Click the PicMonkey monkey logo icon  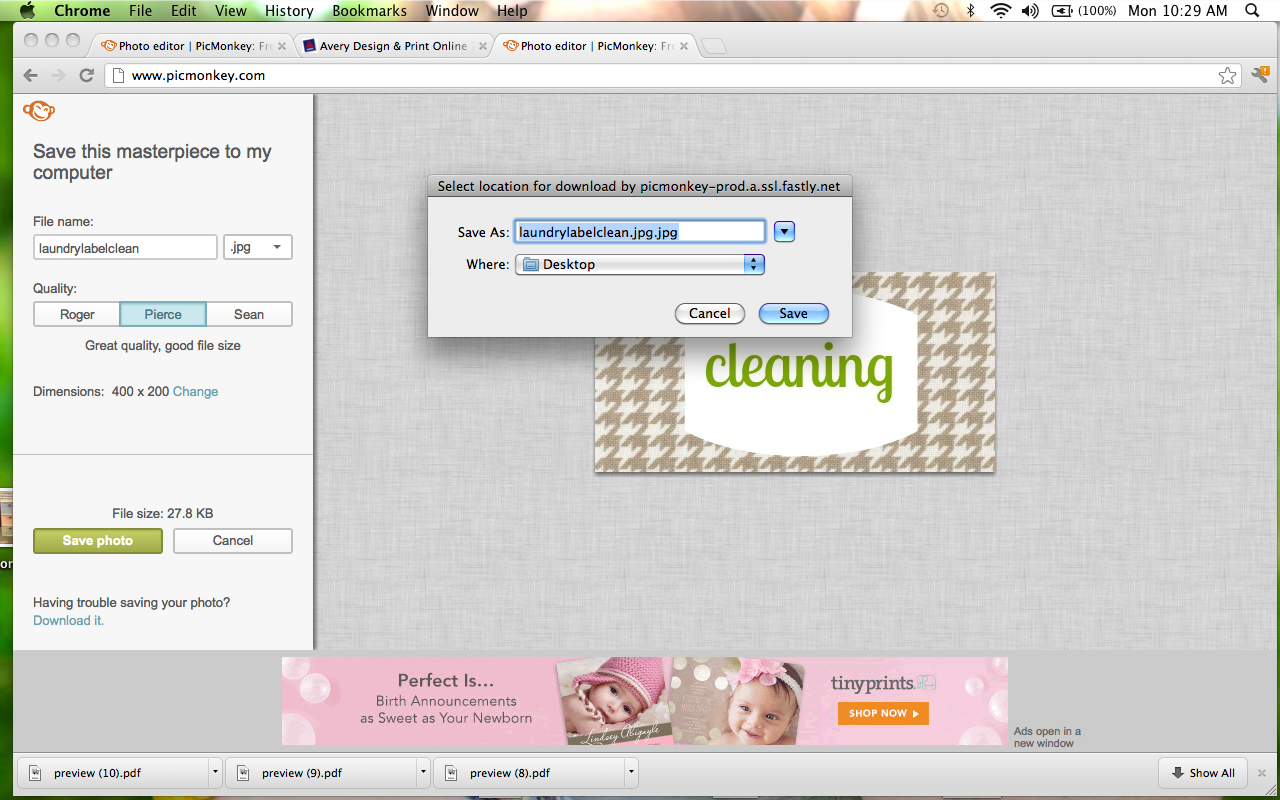(38, 111)
